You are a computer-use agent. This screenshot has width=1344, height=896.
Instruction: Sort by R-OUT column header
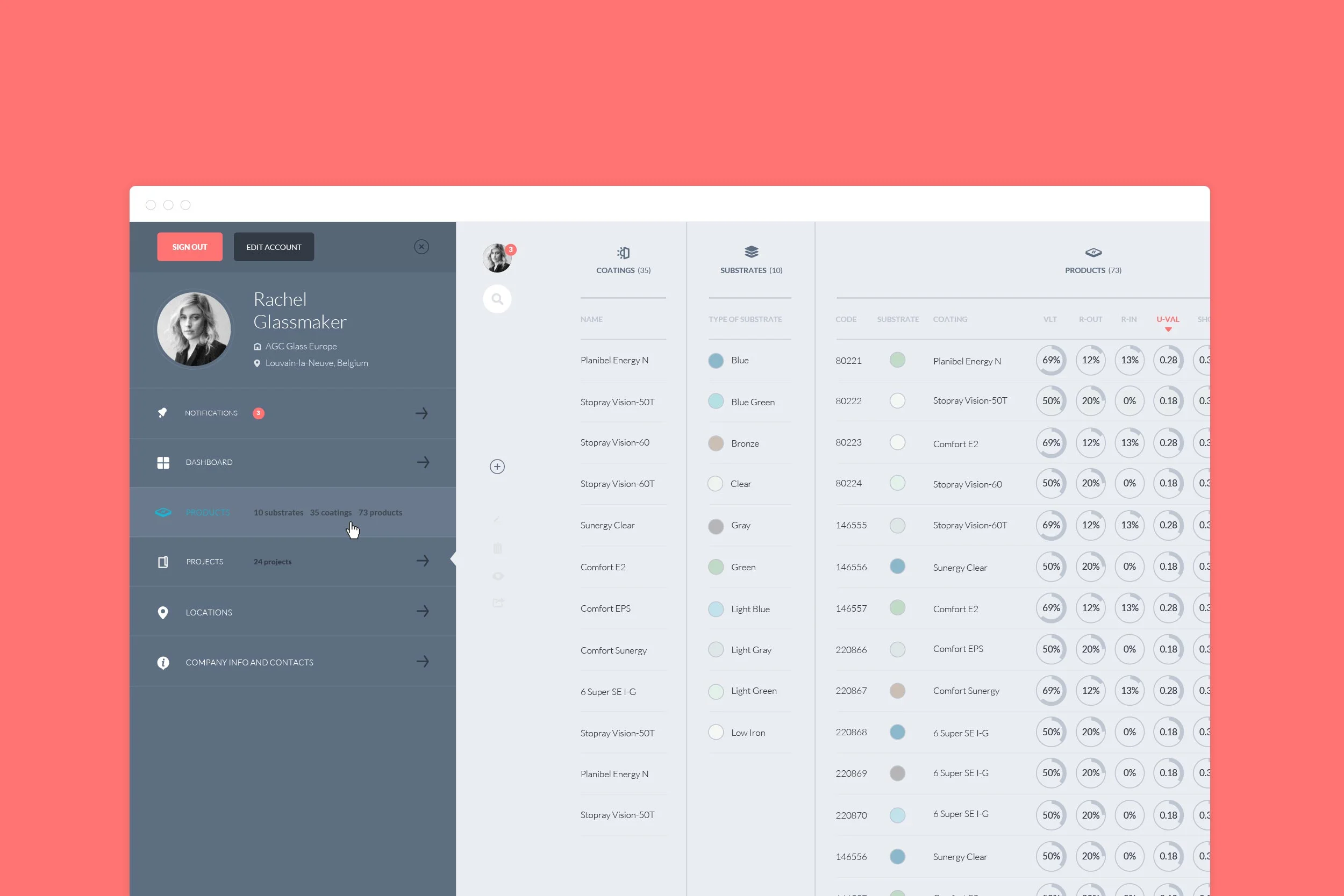pos(1091,319)
